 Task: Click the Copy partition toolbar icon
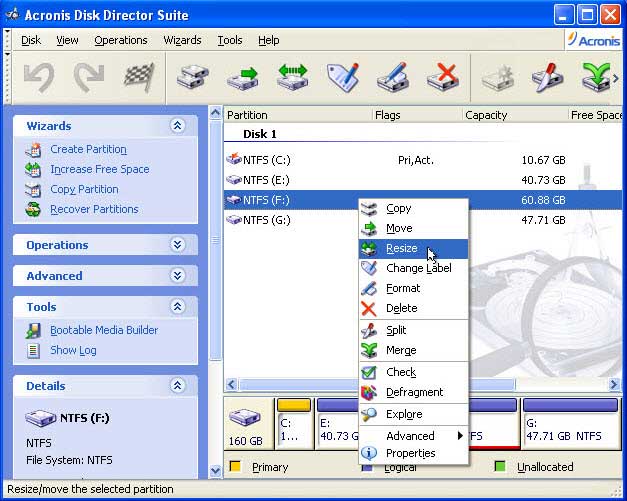[x=193, y=77]
